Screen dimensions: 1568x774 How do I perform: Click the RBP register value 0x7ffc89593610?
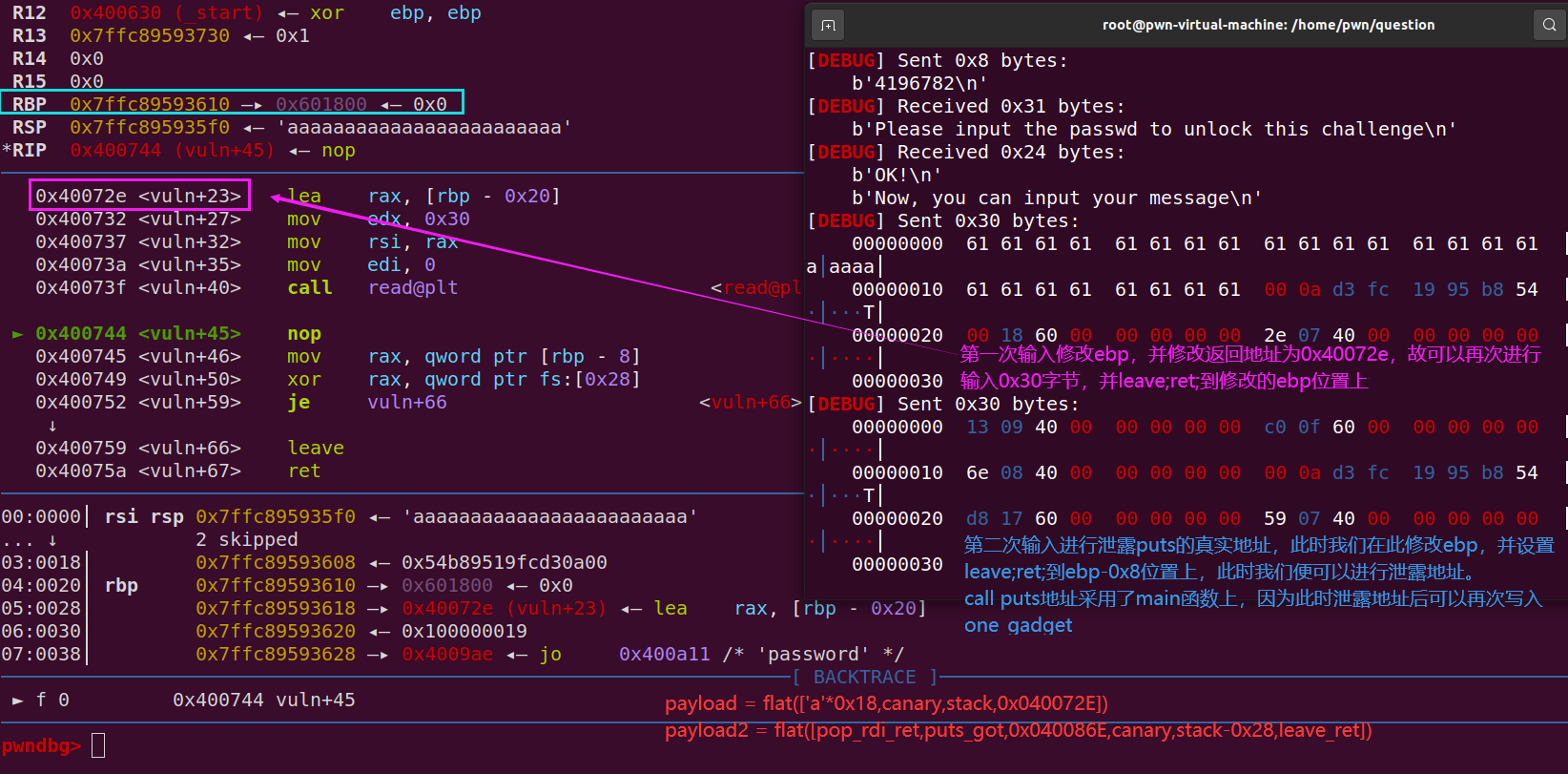click(150, 104)
